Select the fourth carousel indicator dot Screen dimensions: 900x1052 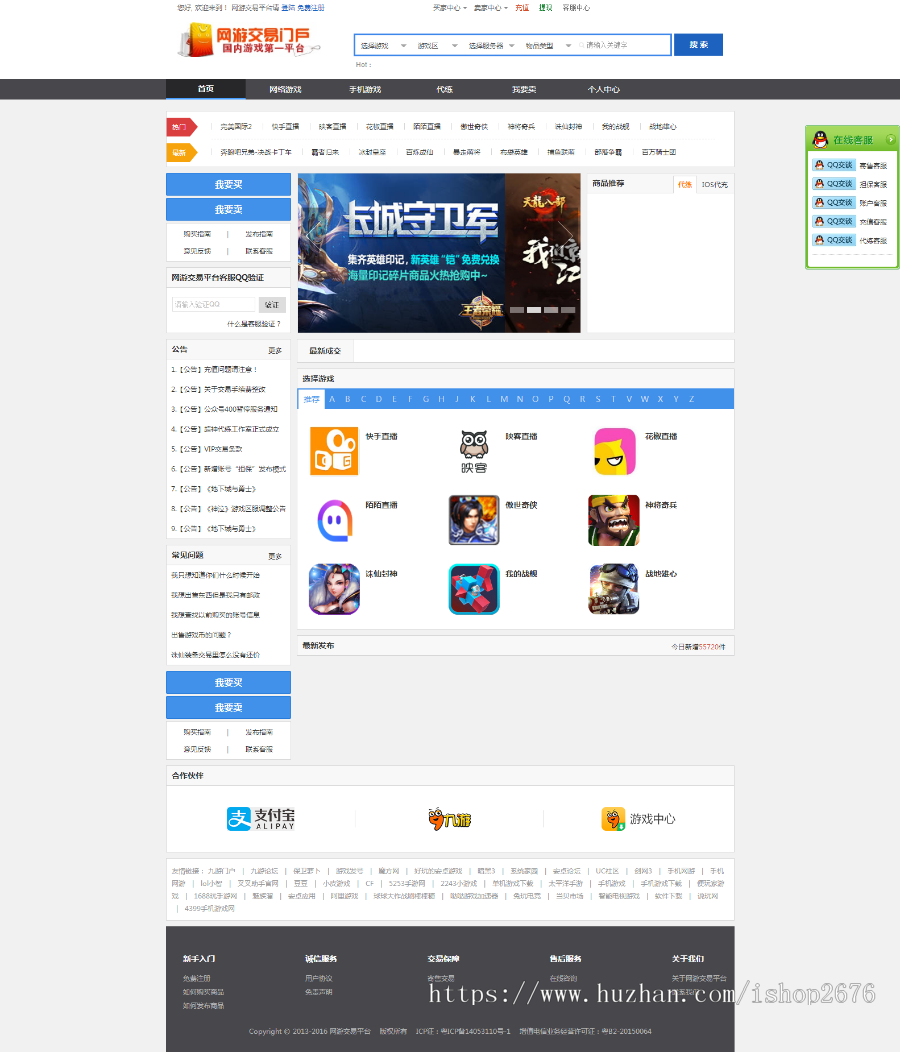568,310
